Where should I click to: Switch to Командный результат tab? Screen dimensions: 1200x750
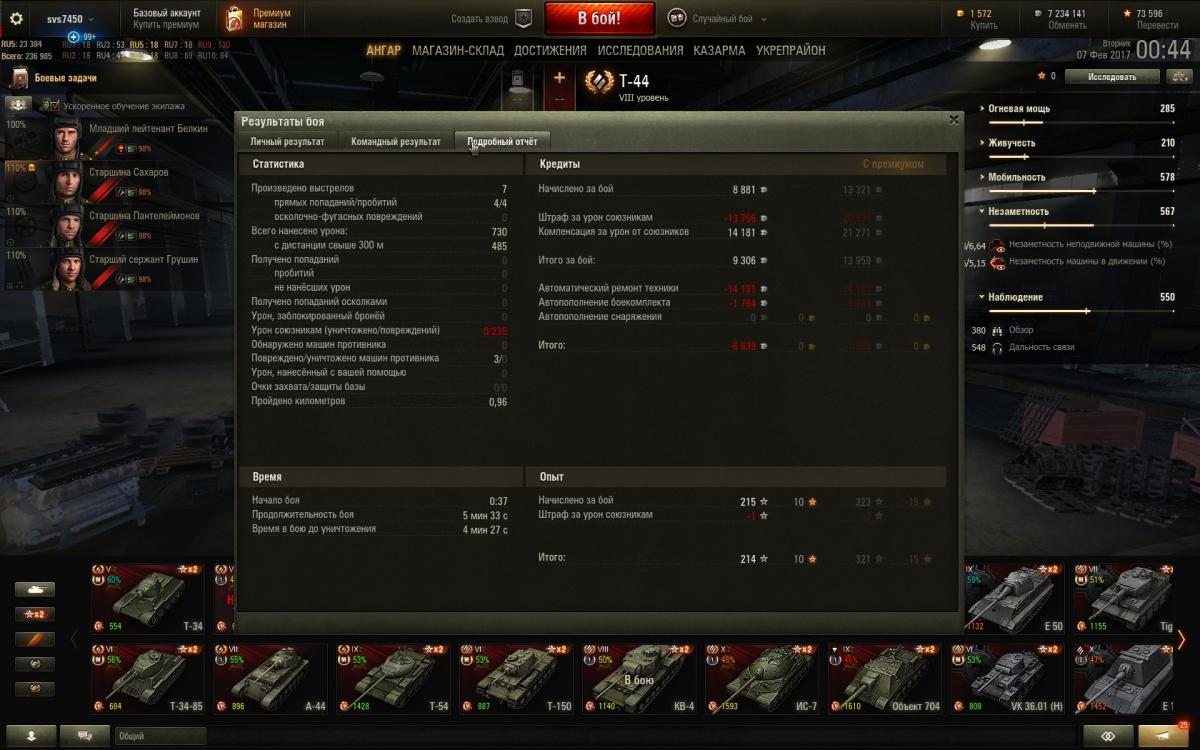point(395,142)
